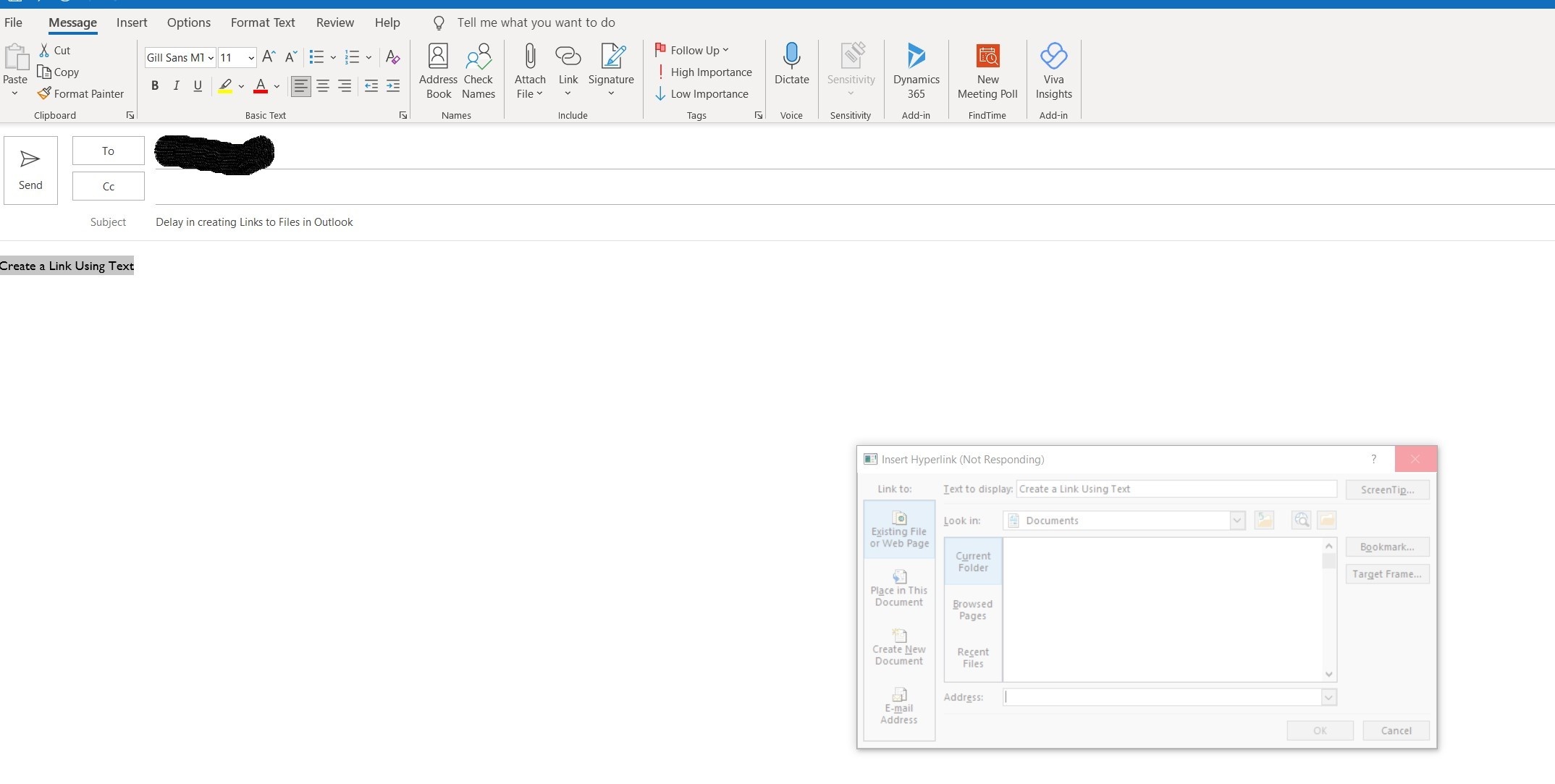The width and height of the screenshot is (1555, 784).
Task: Apply the red font color
Action: [261, 86]
